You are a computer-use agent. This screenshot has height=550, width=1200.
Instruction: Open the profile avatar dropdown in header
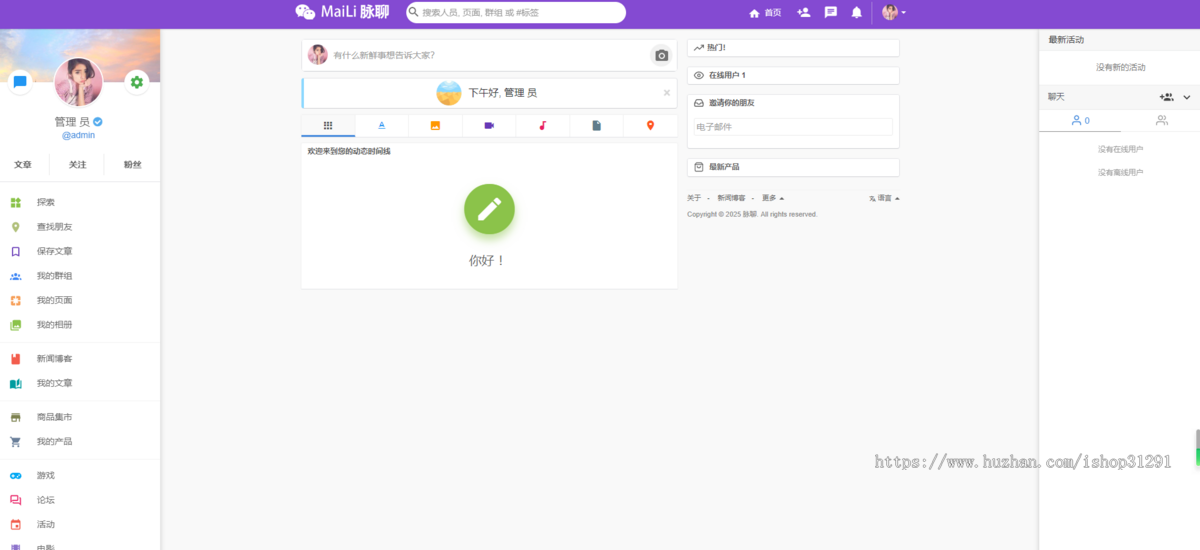tap(894, 12)
